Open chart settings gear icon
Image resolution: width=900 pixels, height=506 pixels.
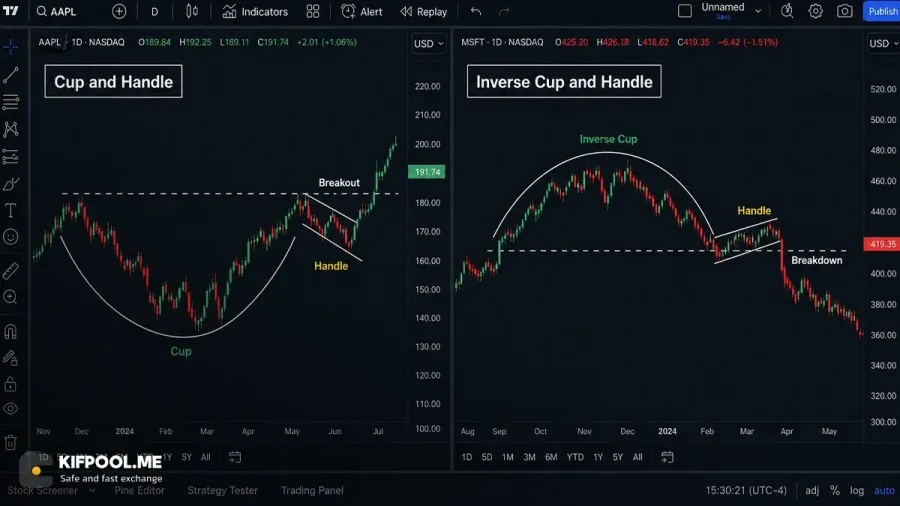816,11
